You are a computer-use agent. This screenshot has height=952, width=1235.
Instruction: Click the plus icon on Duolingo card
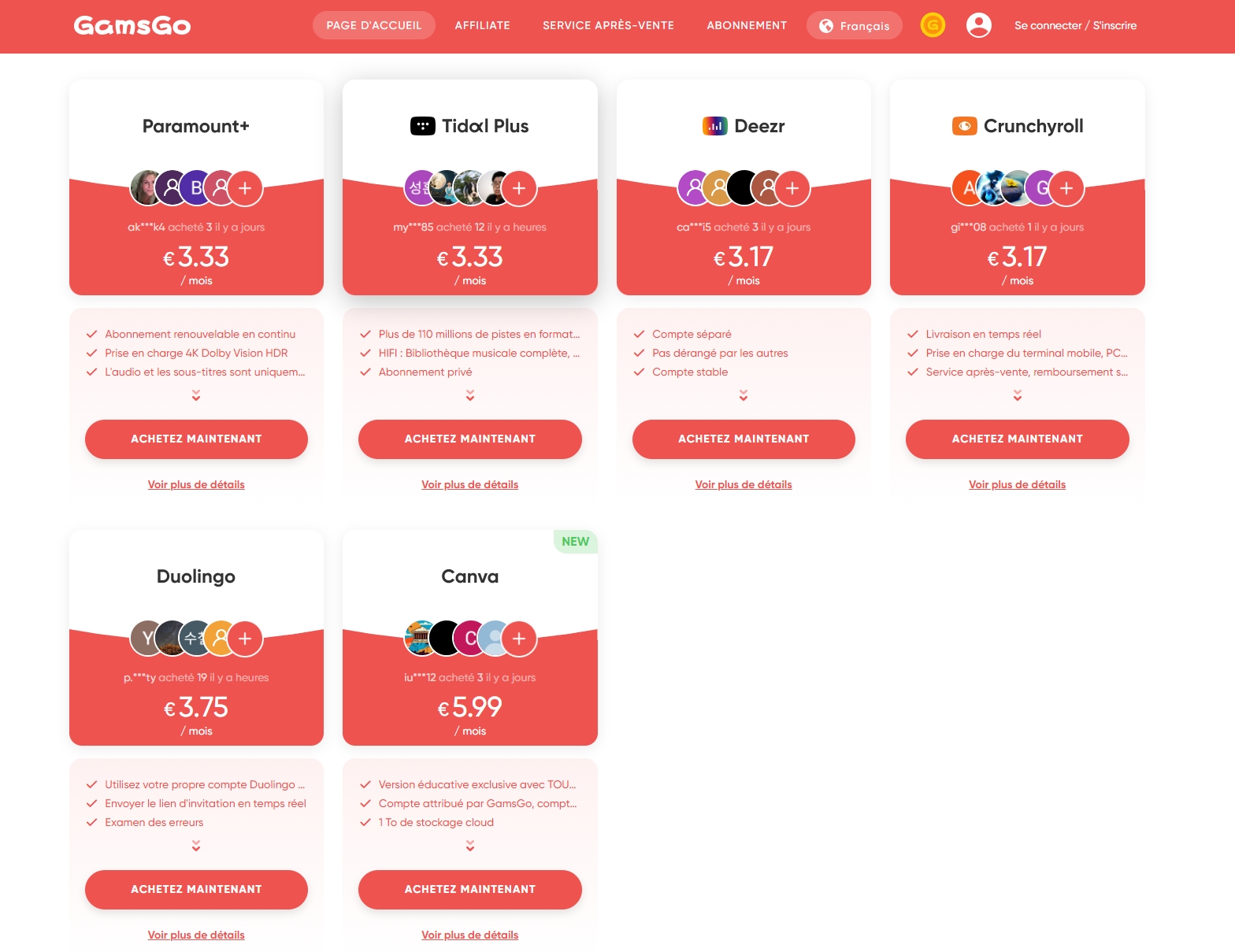(x=245, y=639)
